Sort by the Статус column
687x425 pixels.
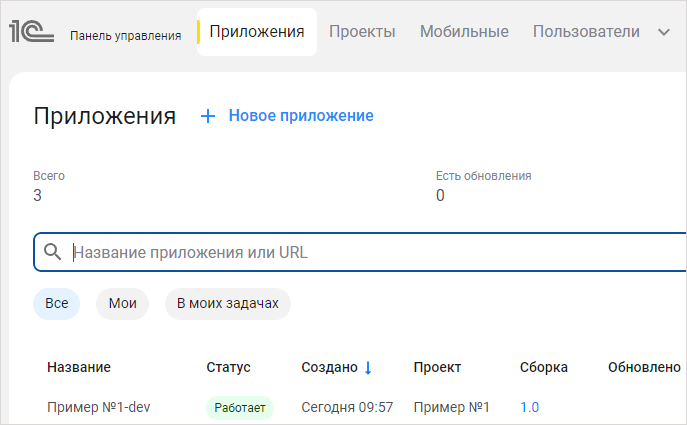(x=228, y=367)
